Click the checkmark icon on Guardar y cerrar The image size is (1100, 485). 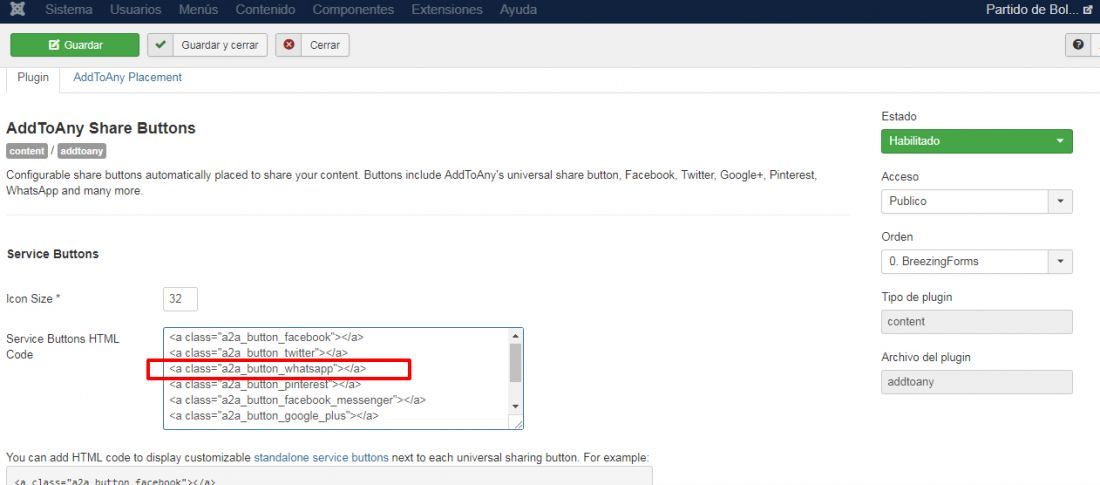click(161, 45)
